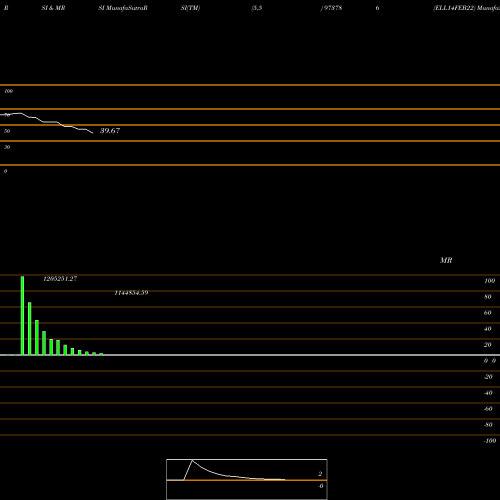Viewport: 500px width, 500px height.
Task: Click the 1144854.59 value label
Action: pos(131,293)
